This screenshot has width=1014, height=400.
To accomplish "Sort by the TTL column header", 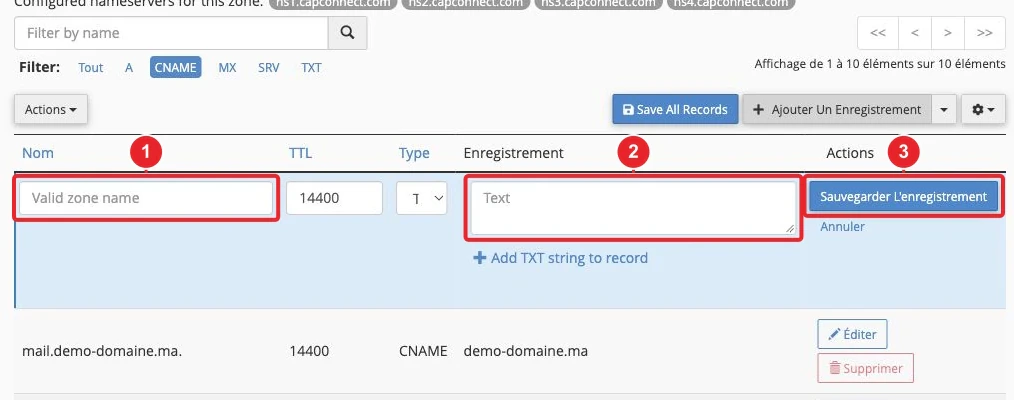I will pyautogui.click(x=300, y=153).
